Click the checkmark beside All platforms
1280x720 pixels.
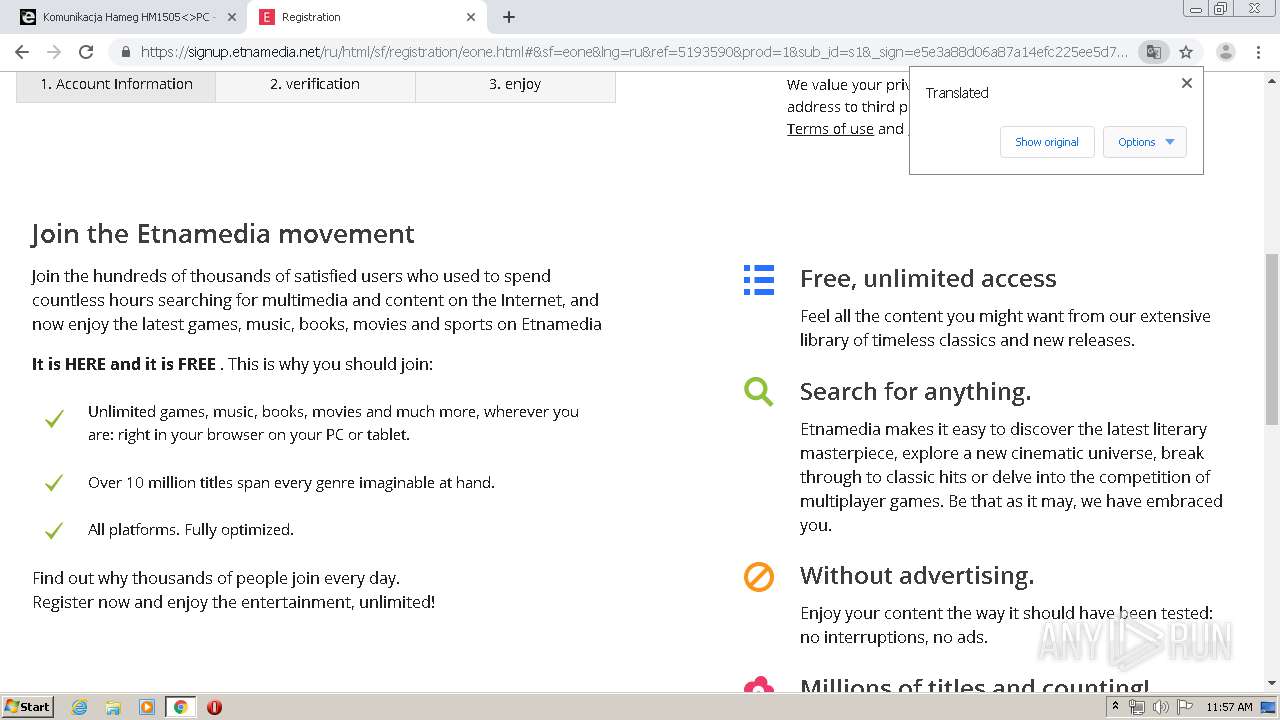pos(54,530)
